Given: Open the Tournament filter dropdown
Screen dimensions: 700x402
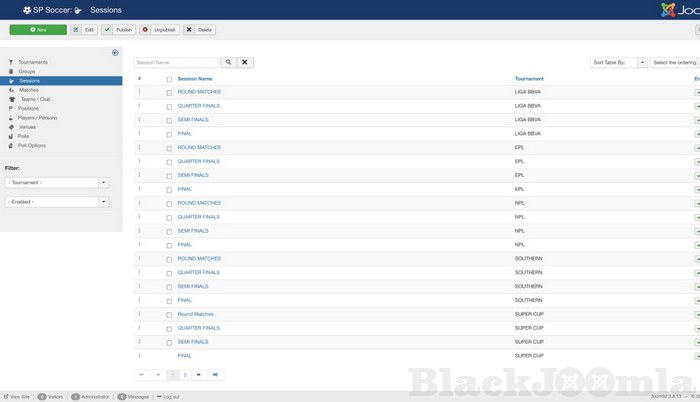Looking at the screenshot, I should (57, 183).
